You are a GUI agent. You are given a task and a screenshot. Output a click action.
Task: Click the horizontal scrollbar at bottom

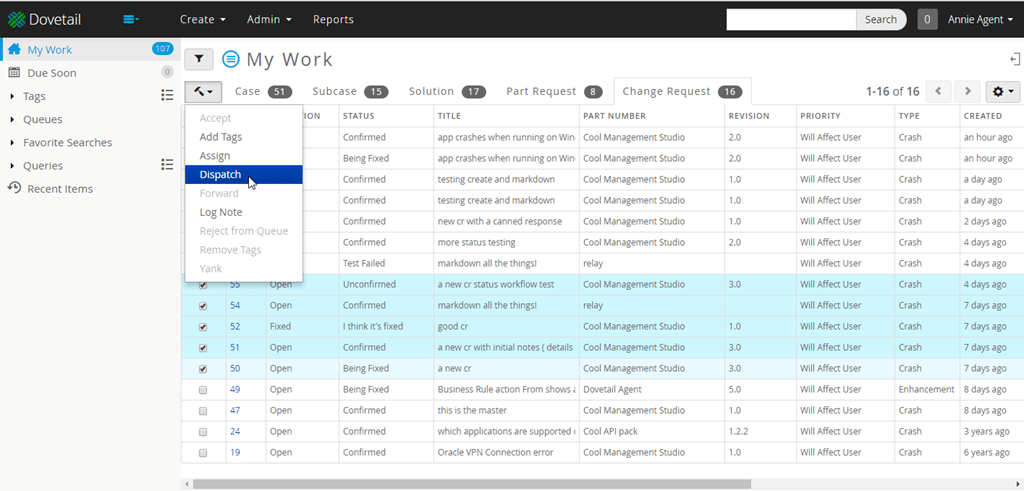click(471, 484)
